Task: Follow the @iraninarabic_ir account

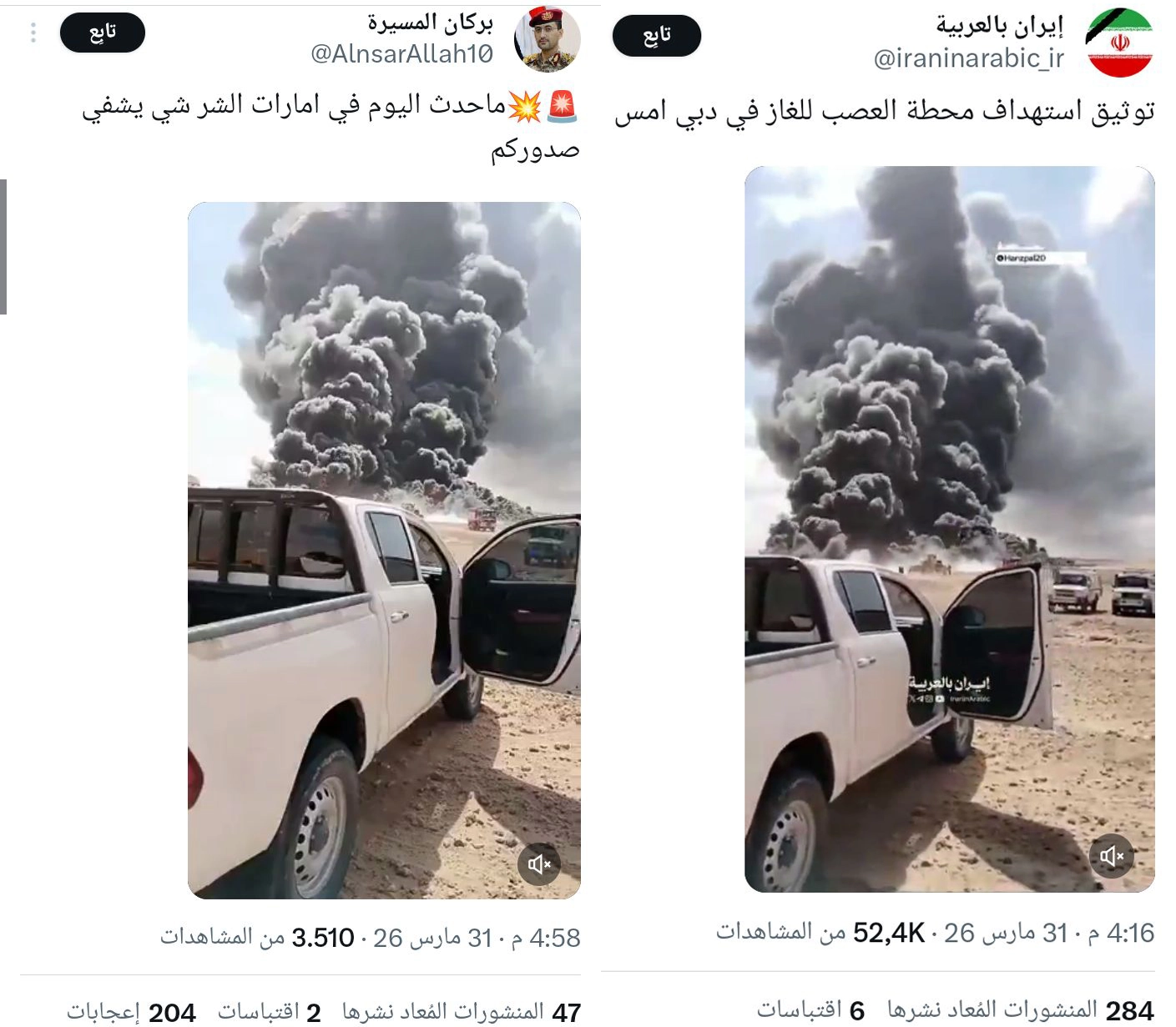Action: pyautogui.click(x=657, y=35)
